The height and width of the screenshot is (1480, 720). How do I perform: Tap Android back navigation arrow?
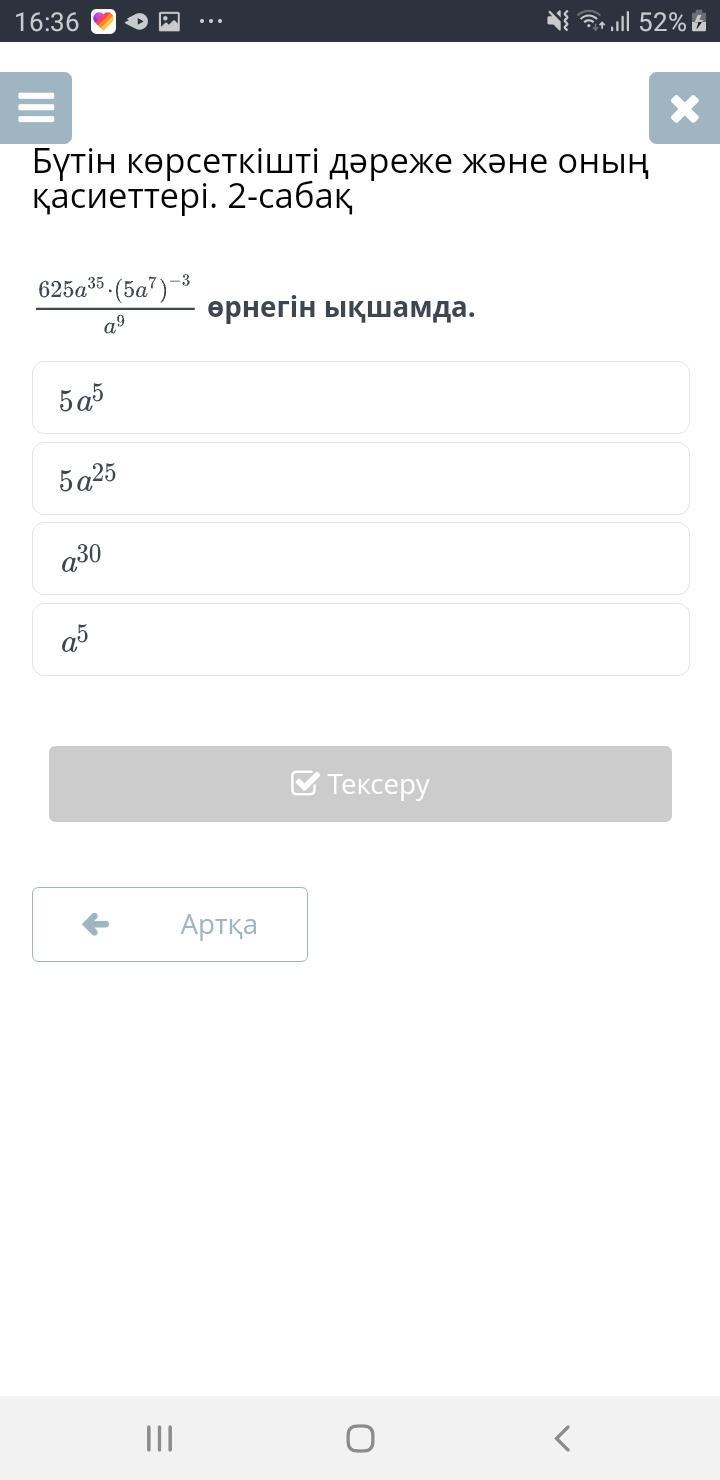pyautogui.click(x=562, y=1438)
